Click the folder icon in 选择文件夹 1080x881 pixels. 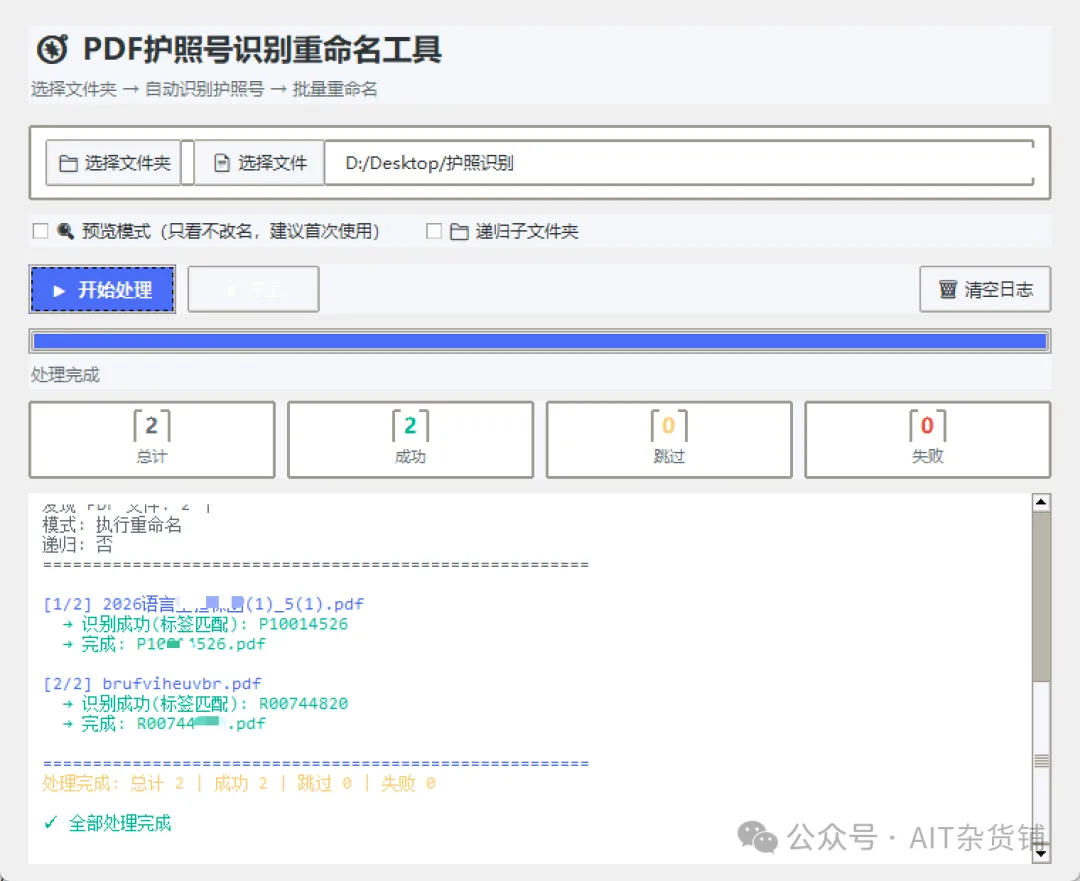[68, 163]
